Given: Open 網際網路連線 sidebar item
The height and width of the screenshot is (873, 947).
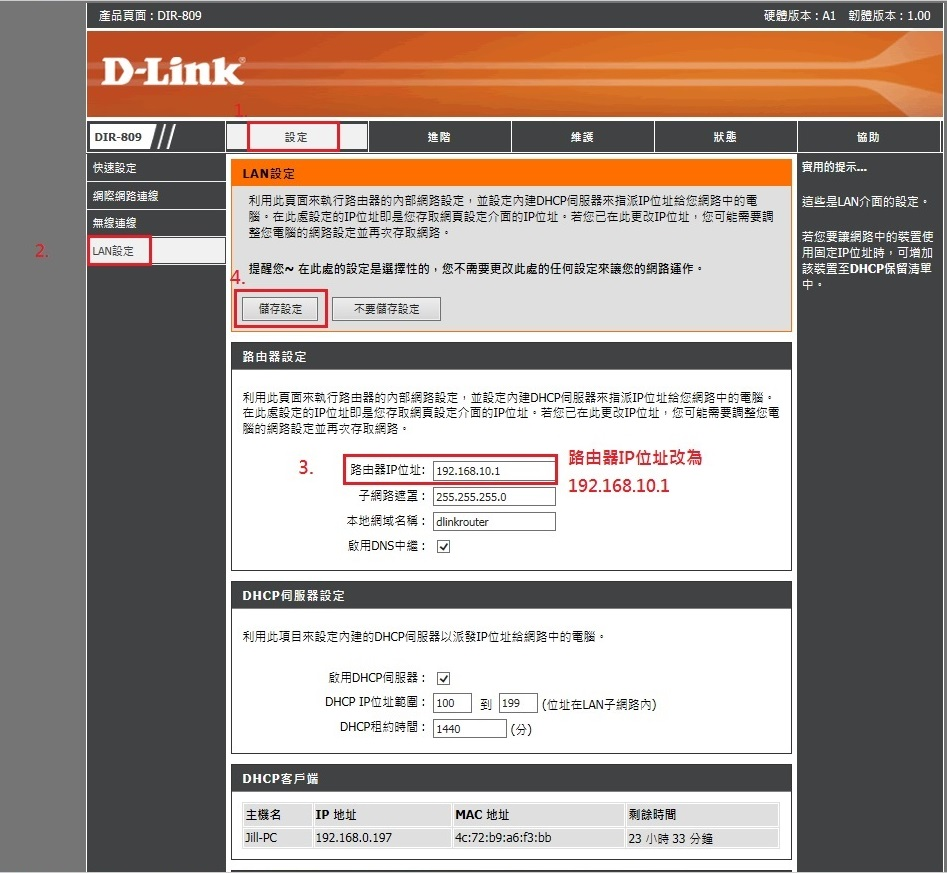Looking at the screenshot, I should 155,196.
